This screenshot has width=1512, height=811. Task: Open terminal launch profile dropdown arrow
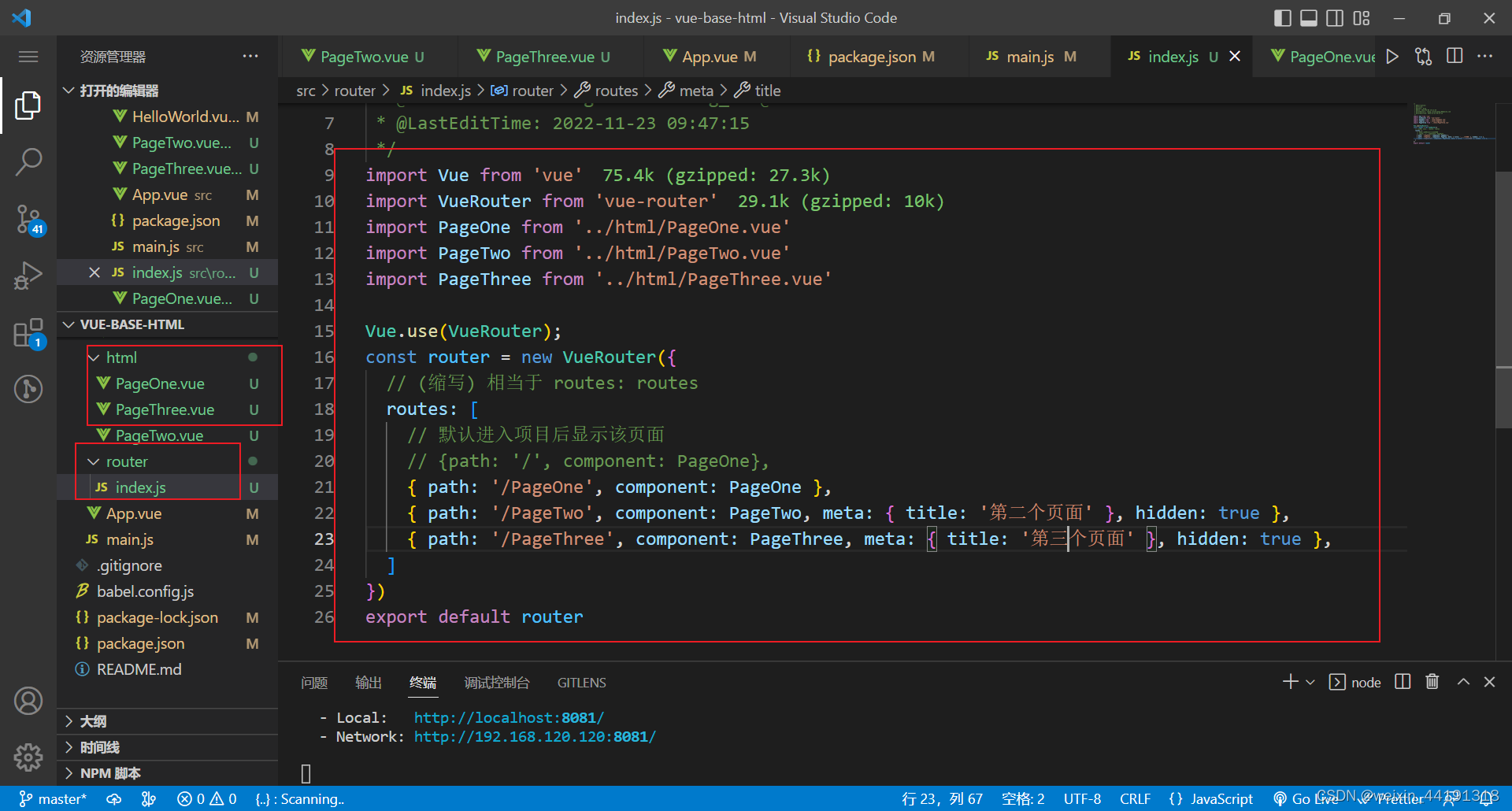point(1310,683)
